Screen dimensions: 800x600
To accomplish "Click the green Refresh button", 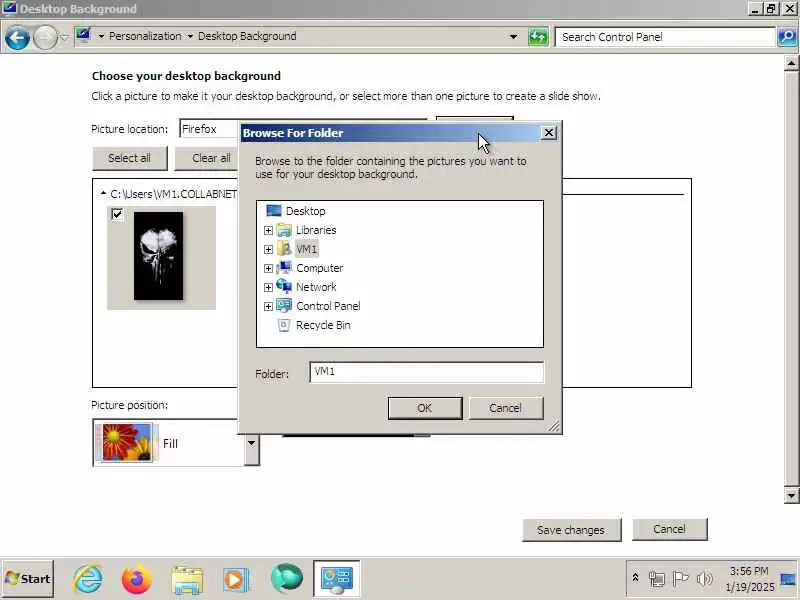I will point(538,37).
